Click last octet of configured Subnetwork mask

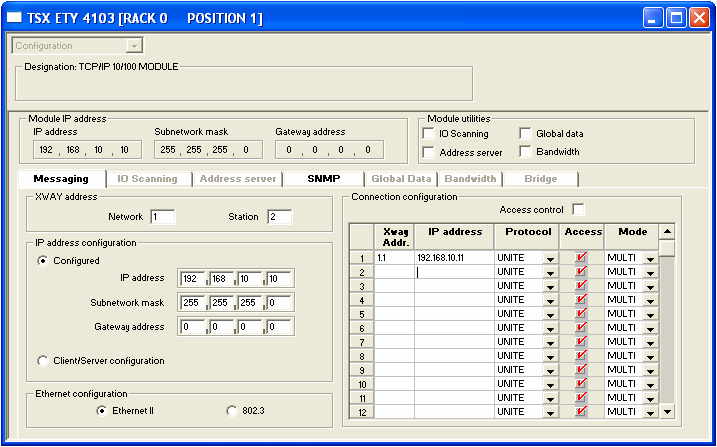[279, 303]
